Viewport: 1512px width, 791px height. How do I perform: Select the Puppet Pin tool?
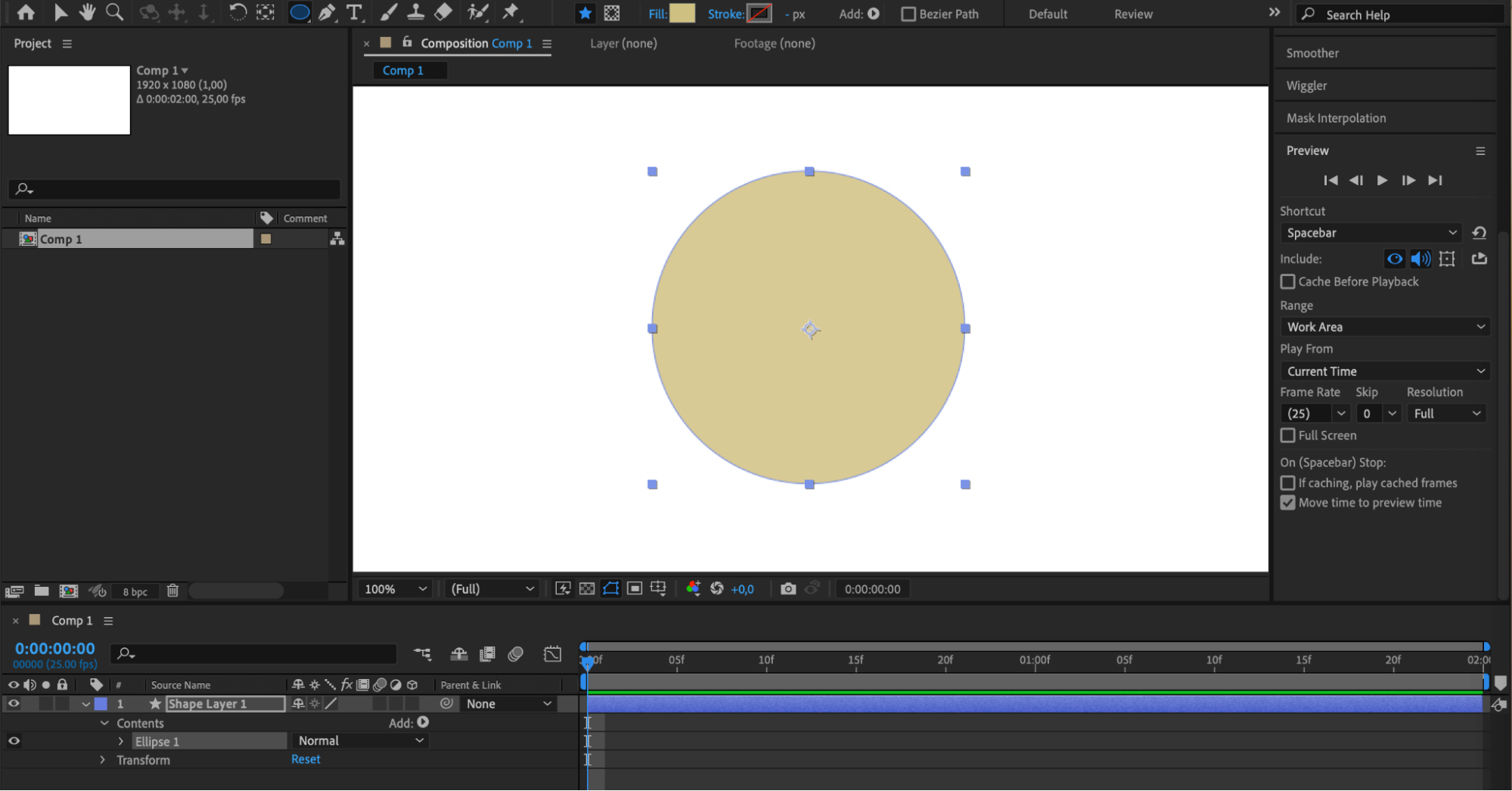[511, 13]
